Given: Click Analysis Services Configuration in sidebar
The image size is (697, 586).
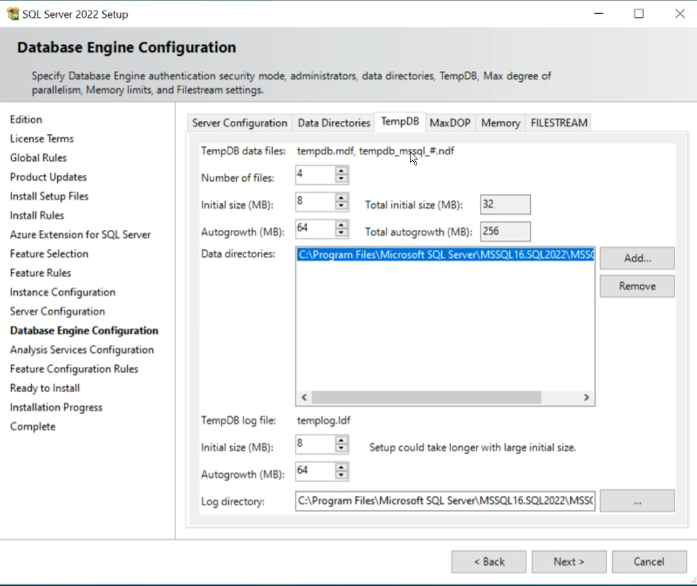Looking at the screenshot, I should tap(82, 350).
